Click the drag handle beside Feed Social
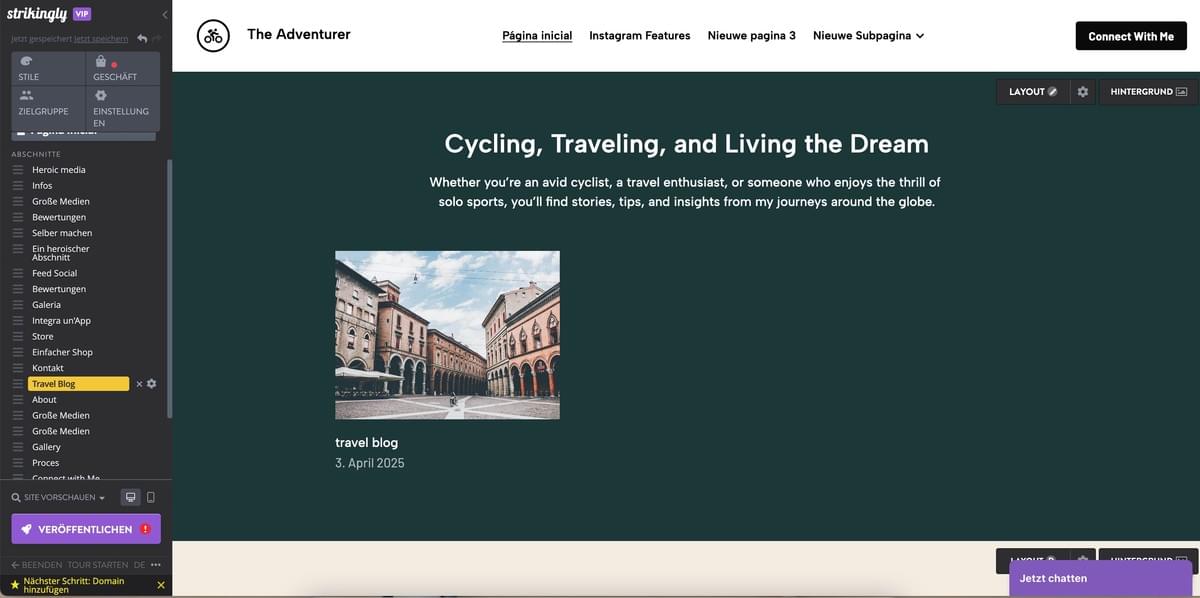This screenshot has height=598, width=1200. pyautogui.click(x=18, y=273)
